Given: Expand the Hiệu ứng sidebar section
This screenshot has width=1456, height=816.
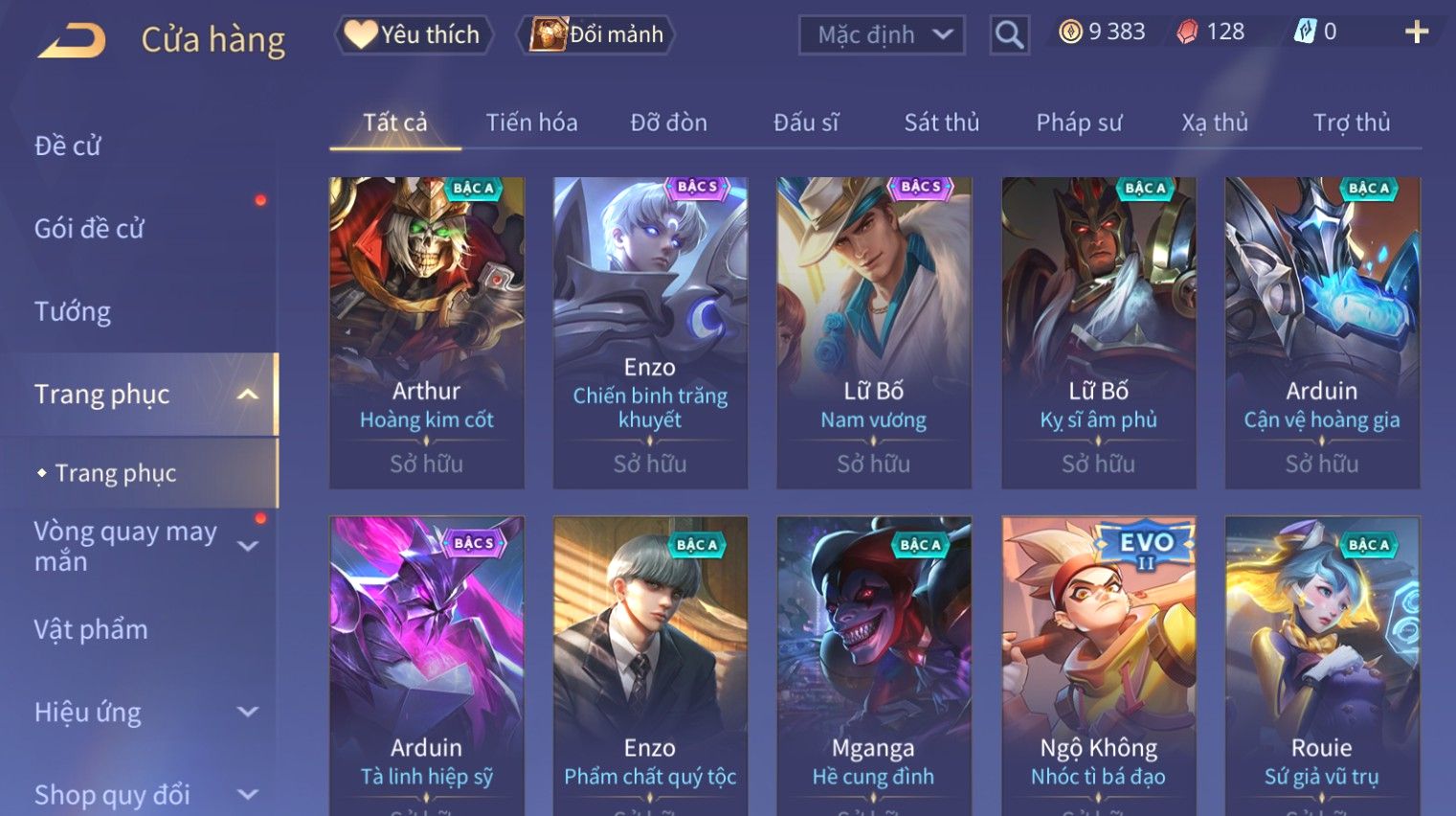Looking at the screenshot, I should 248,713.
